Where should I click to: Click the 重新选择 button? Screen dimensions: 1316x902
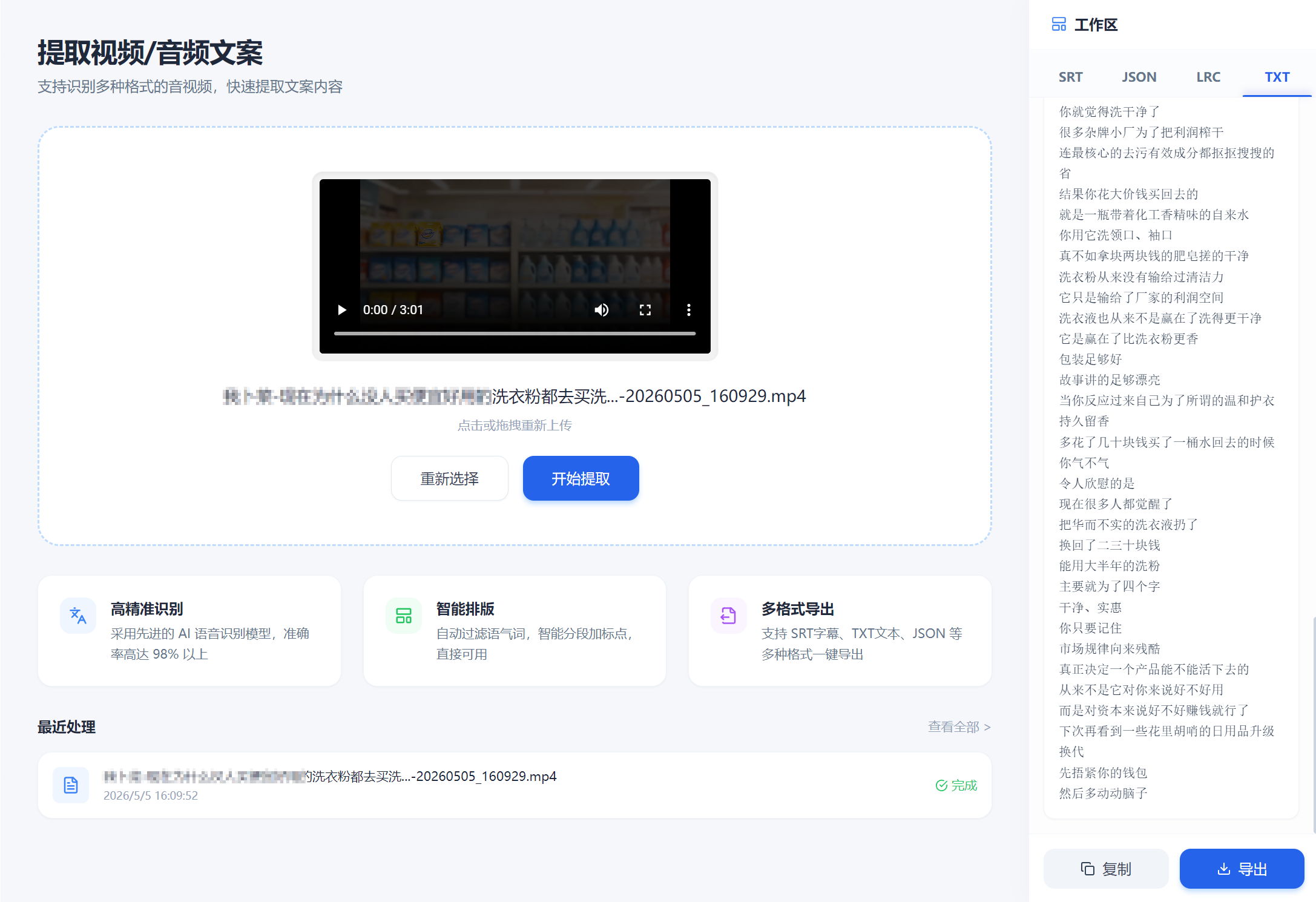450,478
